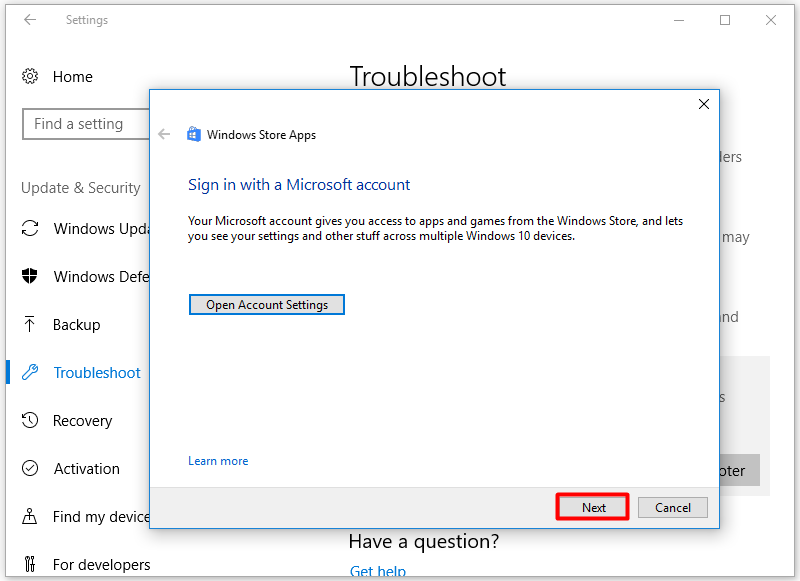Maximize the Settings window

click(x=724, y=20)
